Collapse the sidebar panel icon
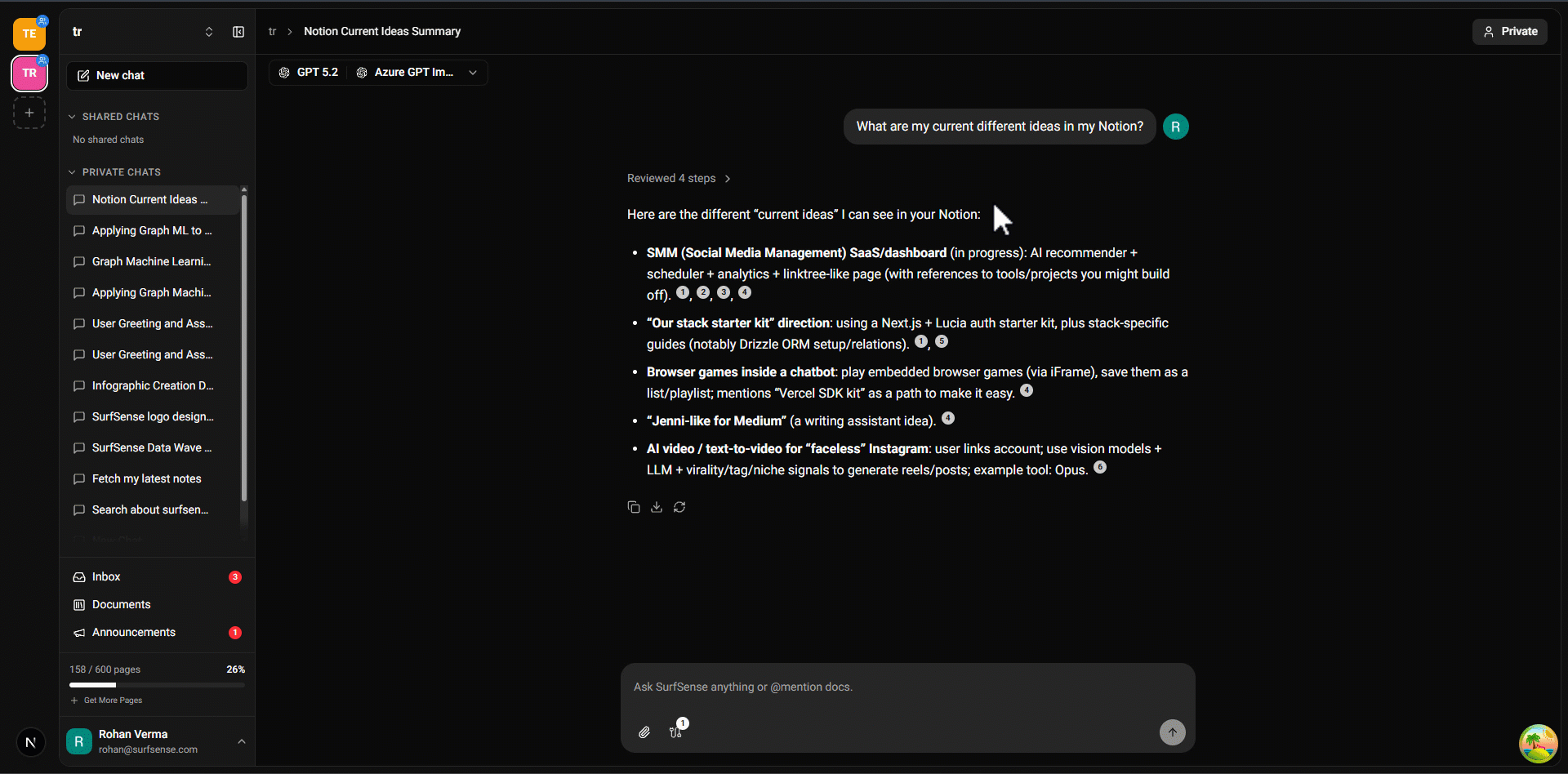1568x774 pixels. point(238,32)
